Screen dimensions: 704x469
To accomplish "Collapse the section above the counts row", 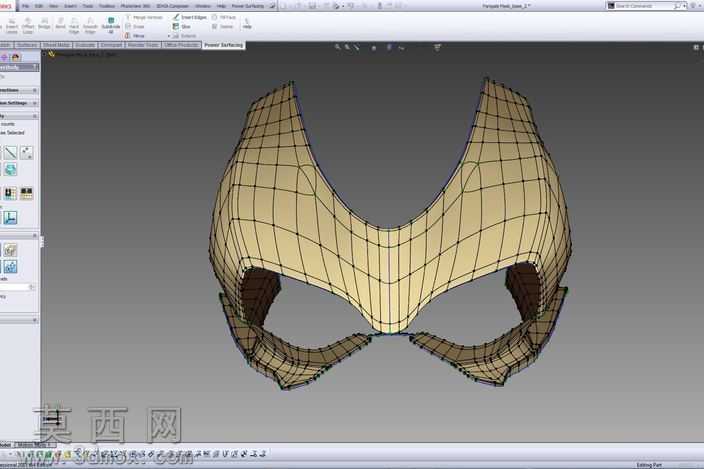I will click(35, 116).
